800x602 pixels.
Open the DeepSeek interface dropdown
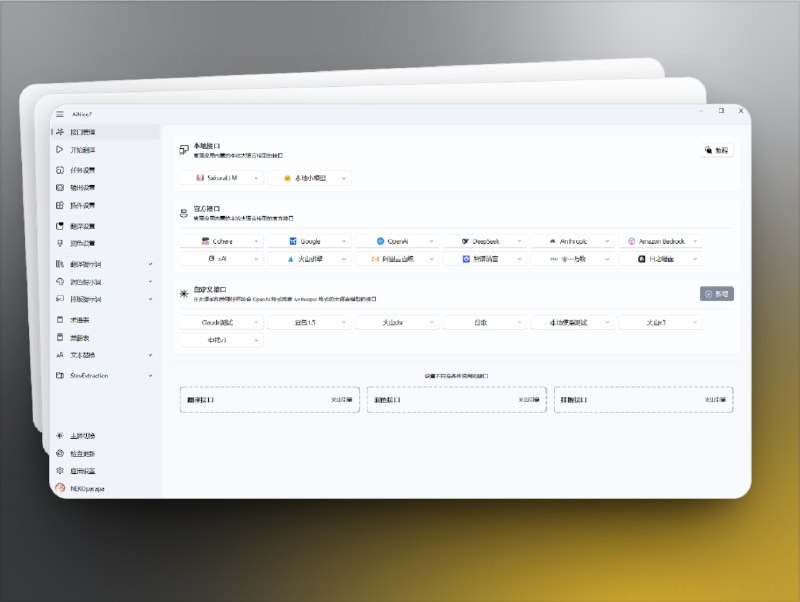484,241
